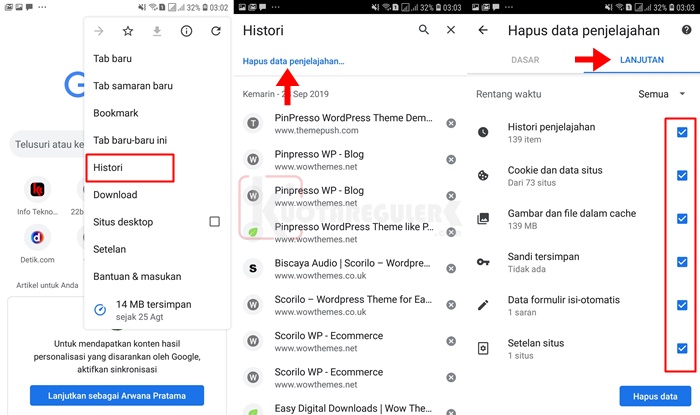Open the Hapus data penjelajahan link
Image resolution: width=700 pixels, height=415 pixels.
pos(293,61)
